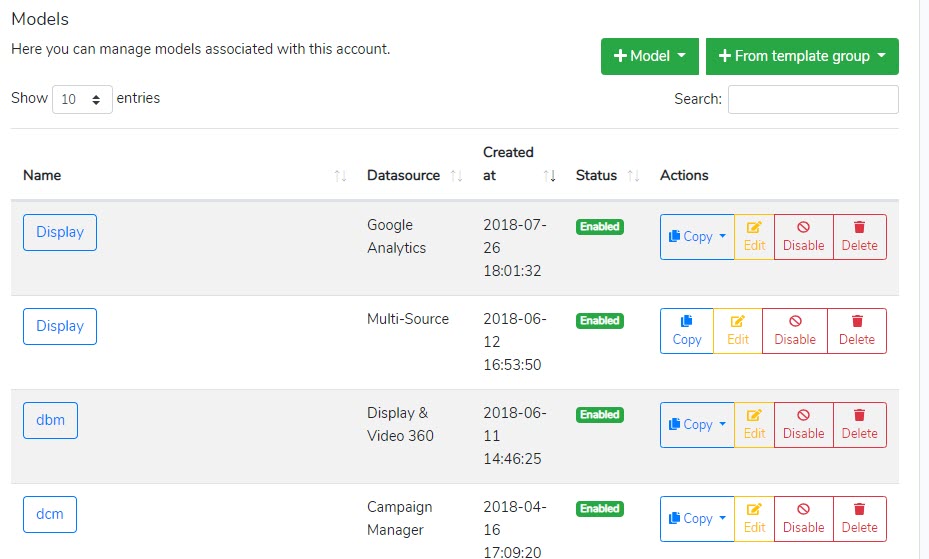Disable the Multi-Source Display model
Screen dimensions: 929x559
(x=795, y=331)
